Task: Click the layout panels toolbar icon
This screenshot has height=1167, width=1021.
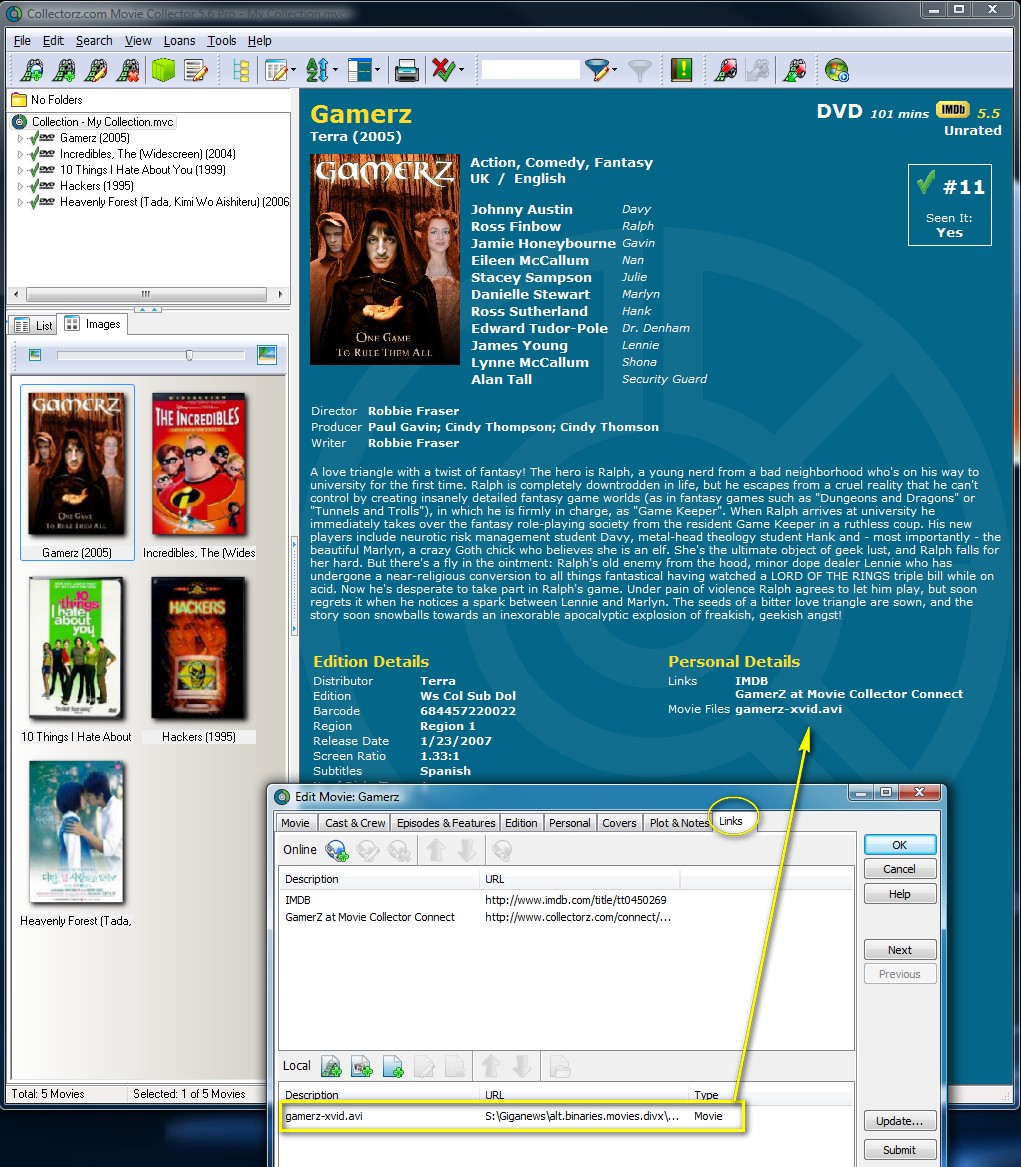Action: point(359,70)
